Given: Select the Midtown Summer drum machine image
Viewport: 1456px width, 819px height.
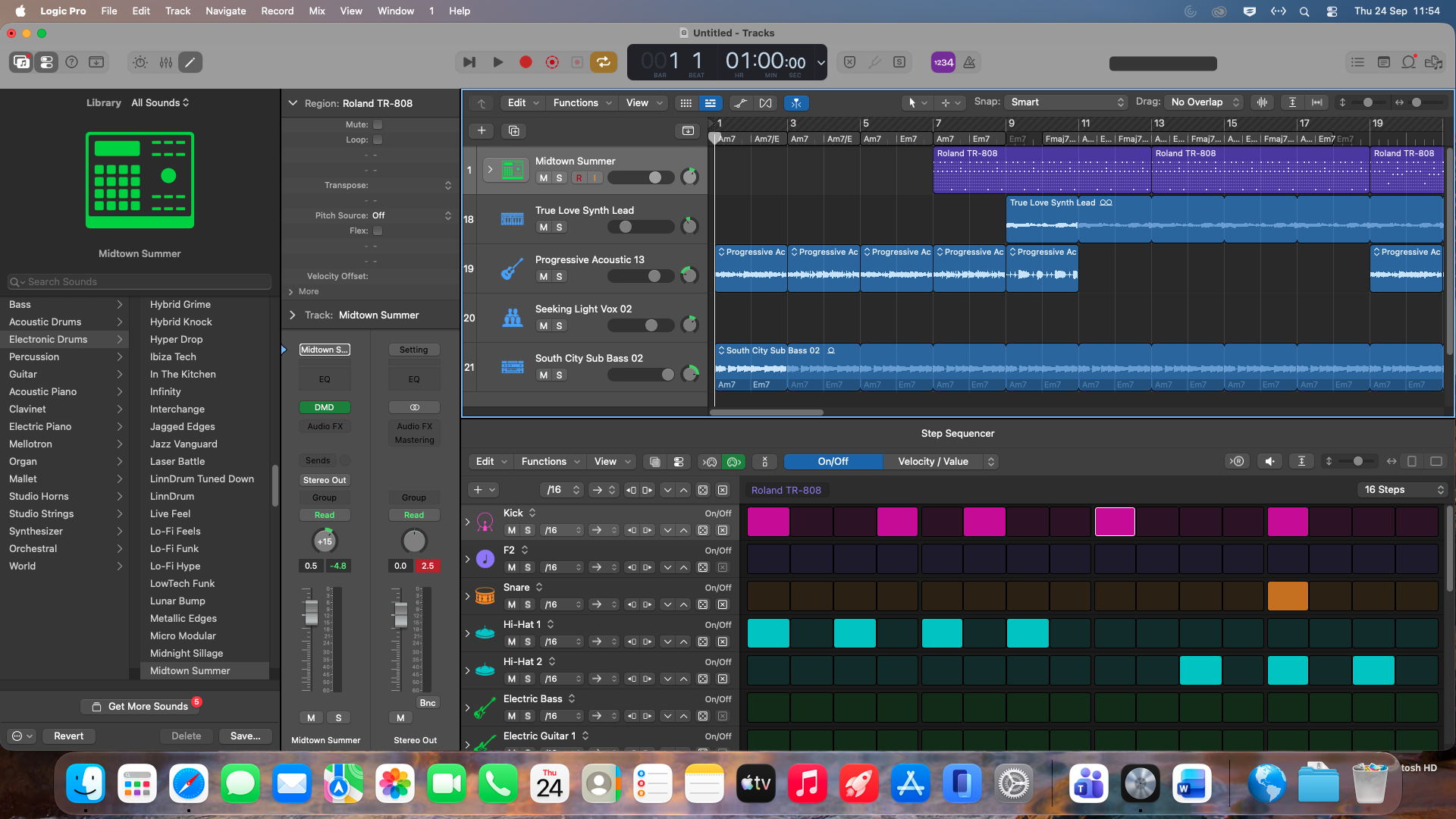Looking at the screenshot, I should tap(140, 180).
